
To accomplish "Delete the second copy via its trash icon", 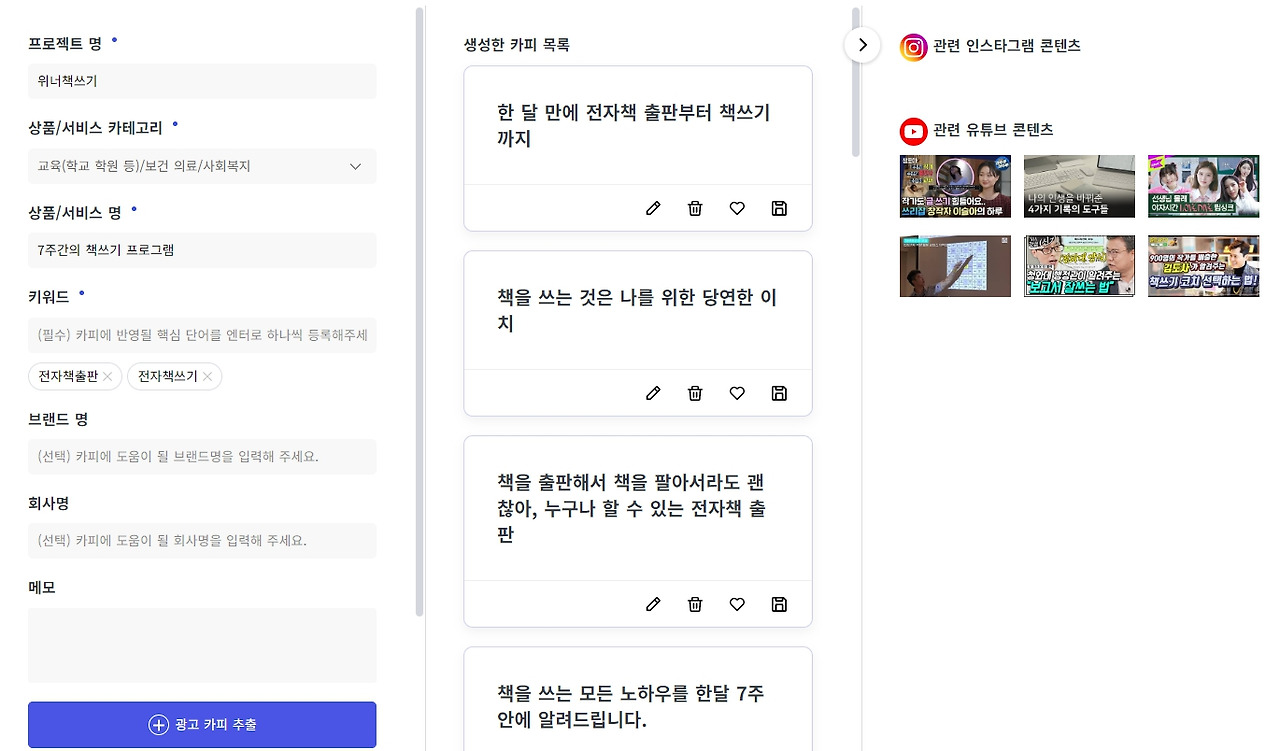I will click(x=695, y=393).
